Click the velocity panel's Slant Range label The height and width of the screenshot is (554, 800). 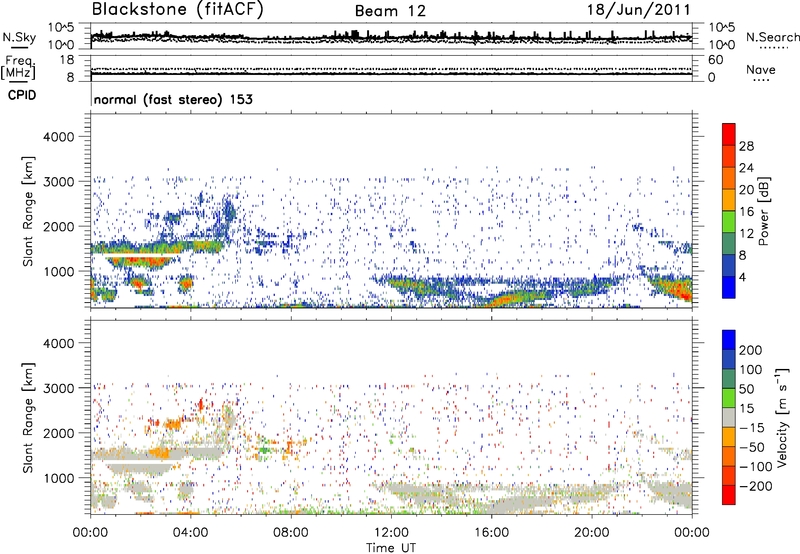tap(28, 418)
